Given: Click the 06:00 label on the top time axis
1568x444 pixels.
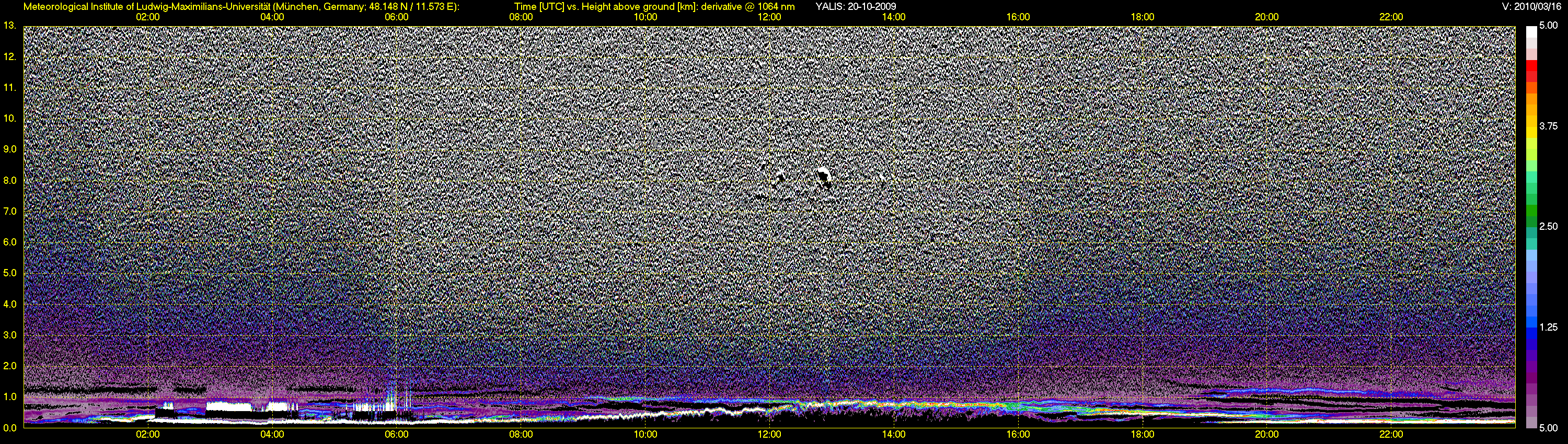Looking at the screenshot, I should [x=396, y=17].
